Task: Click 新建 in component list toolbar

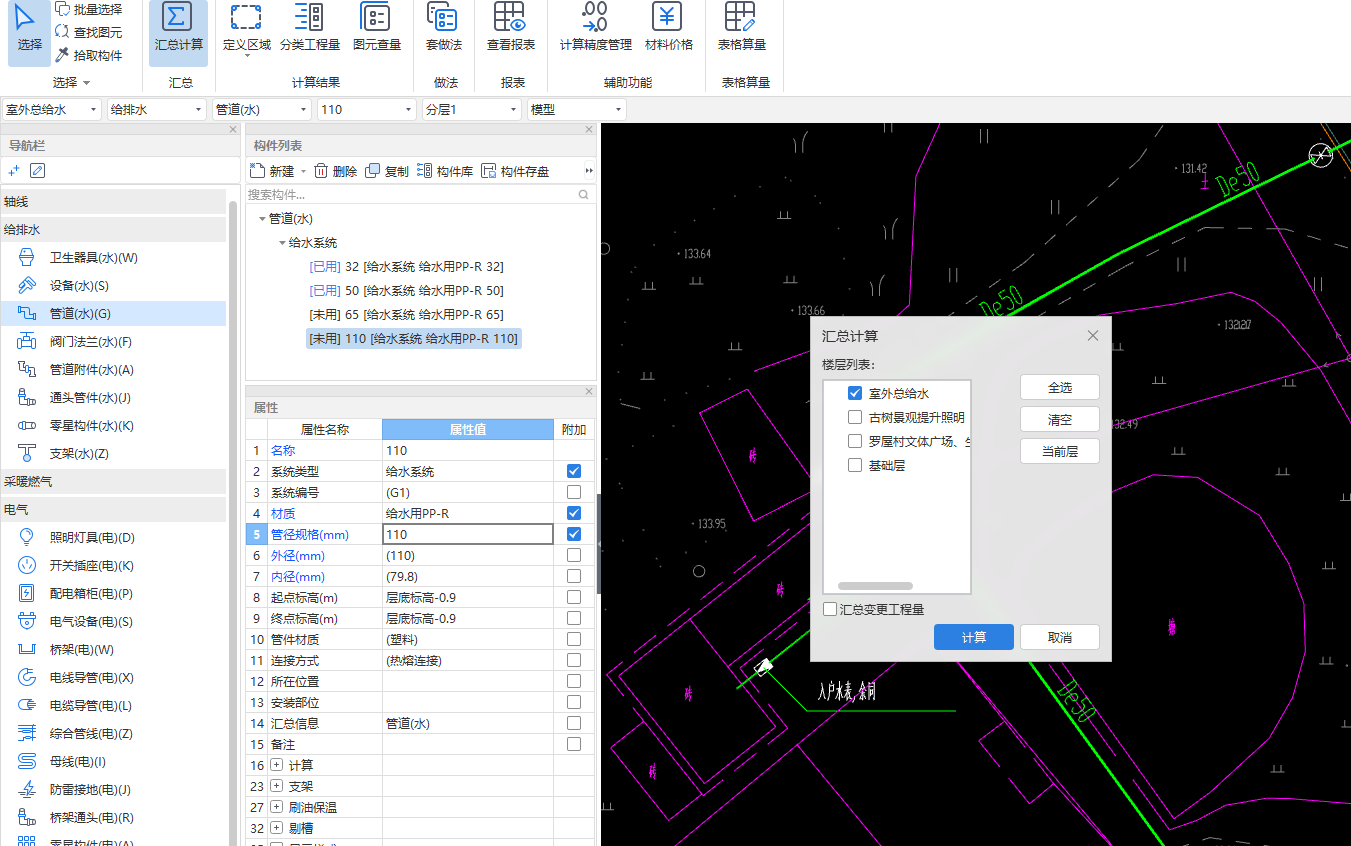Action: pos(272,171)
